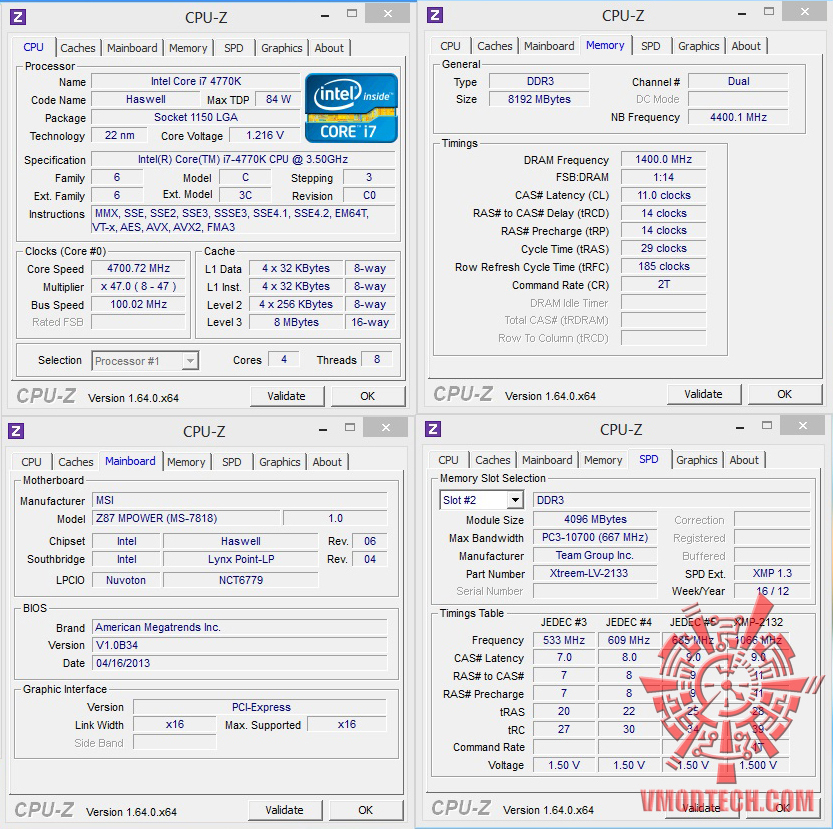Click the BIOS Version field V1.0B34
Screen dimensions: 833x829
pos(240,645)
